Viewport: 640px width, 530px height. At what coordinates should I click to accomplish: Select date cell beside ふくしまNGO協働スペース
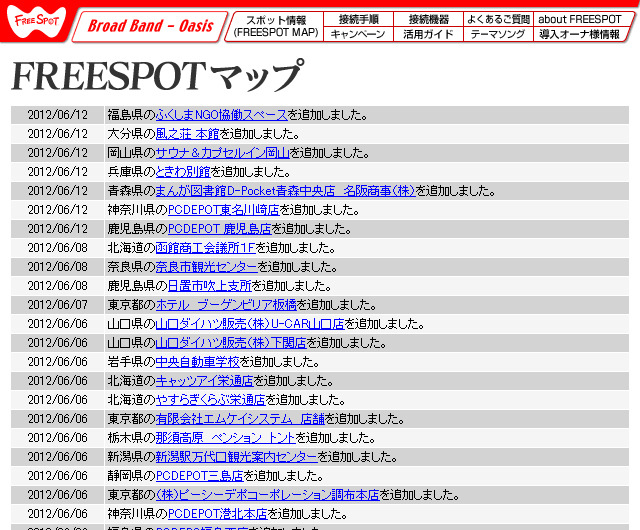click(58, 115)
